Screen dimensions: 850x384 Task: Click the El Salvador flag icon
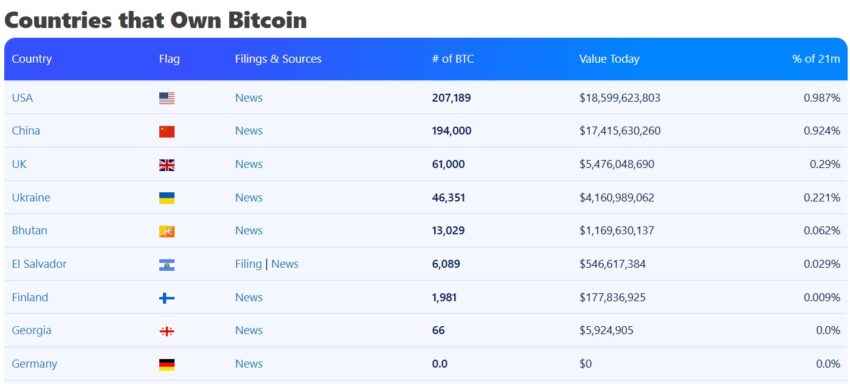(x=167, y=265)
